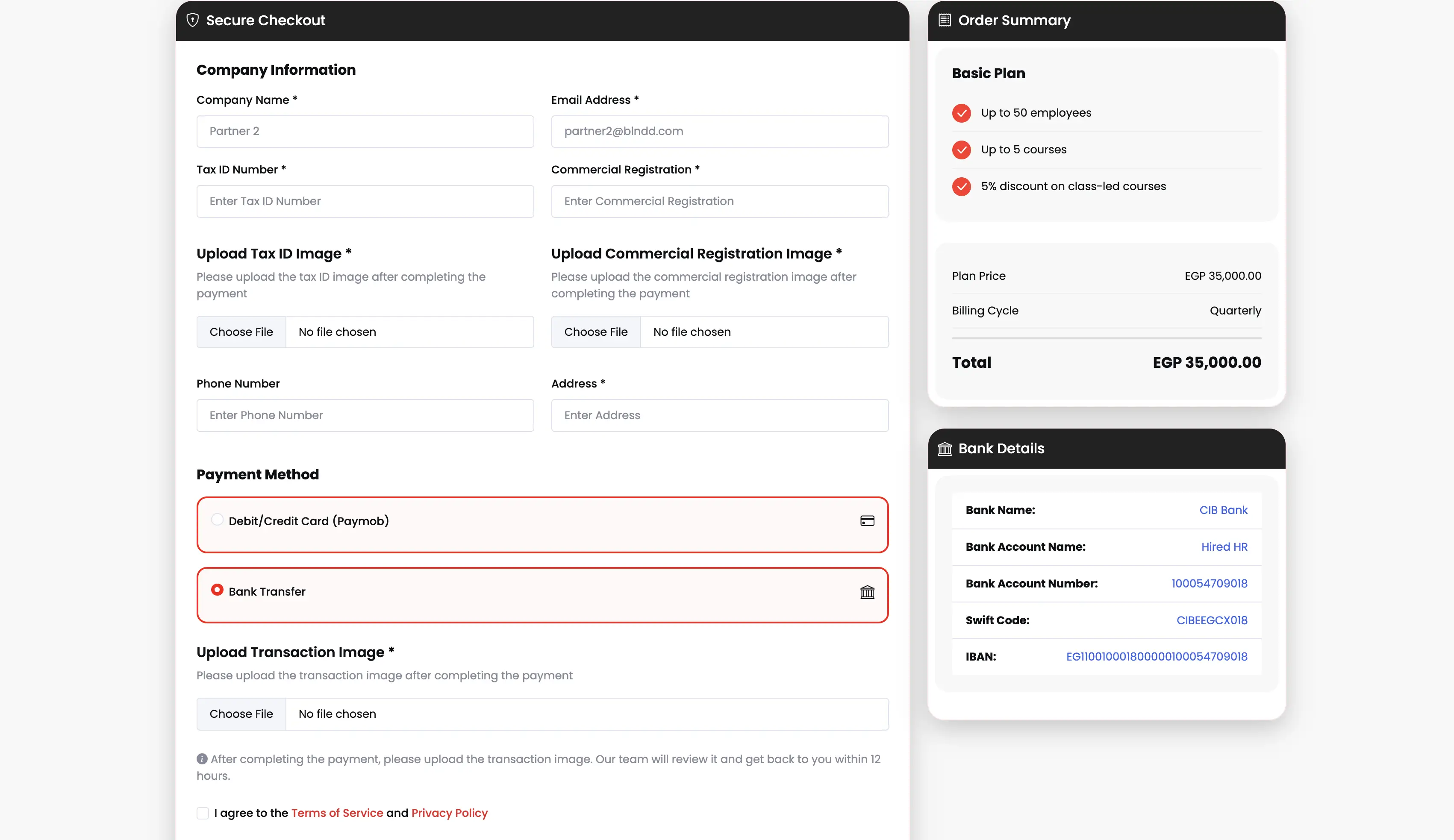Image resolution: width=1454 pixels, height=840 pixels.
Task: Click the checkmark beside Up to 50 employees
Action: tap(961, 113)
